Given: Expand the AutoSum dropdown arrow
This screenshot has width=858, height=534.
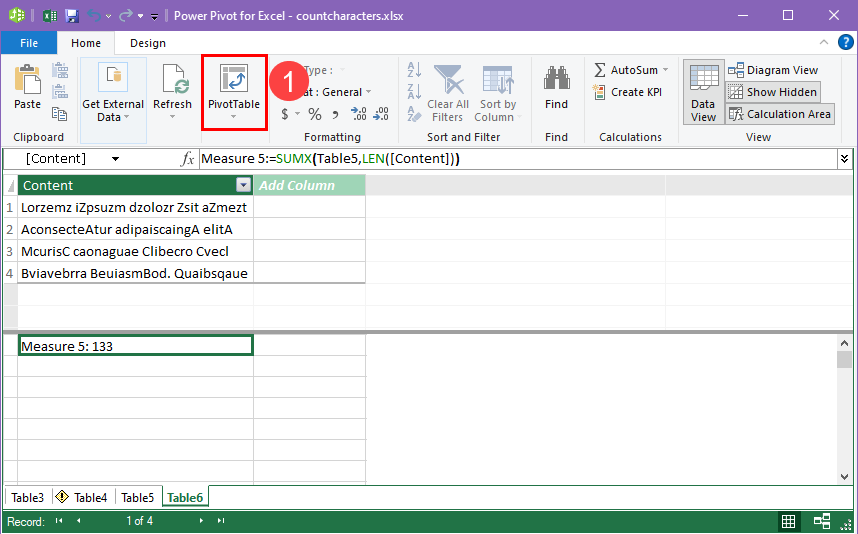Looking at the screenshot, I should (665, 69).
